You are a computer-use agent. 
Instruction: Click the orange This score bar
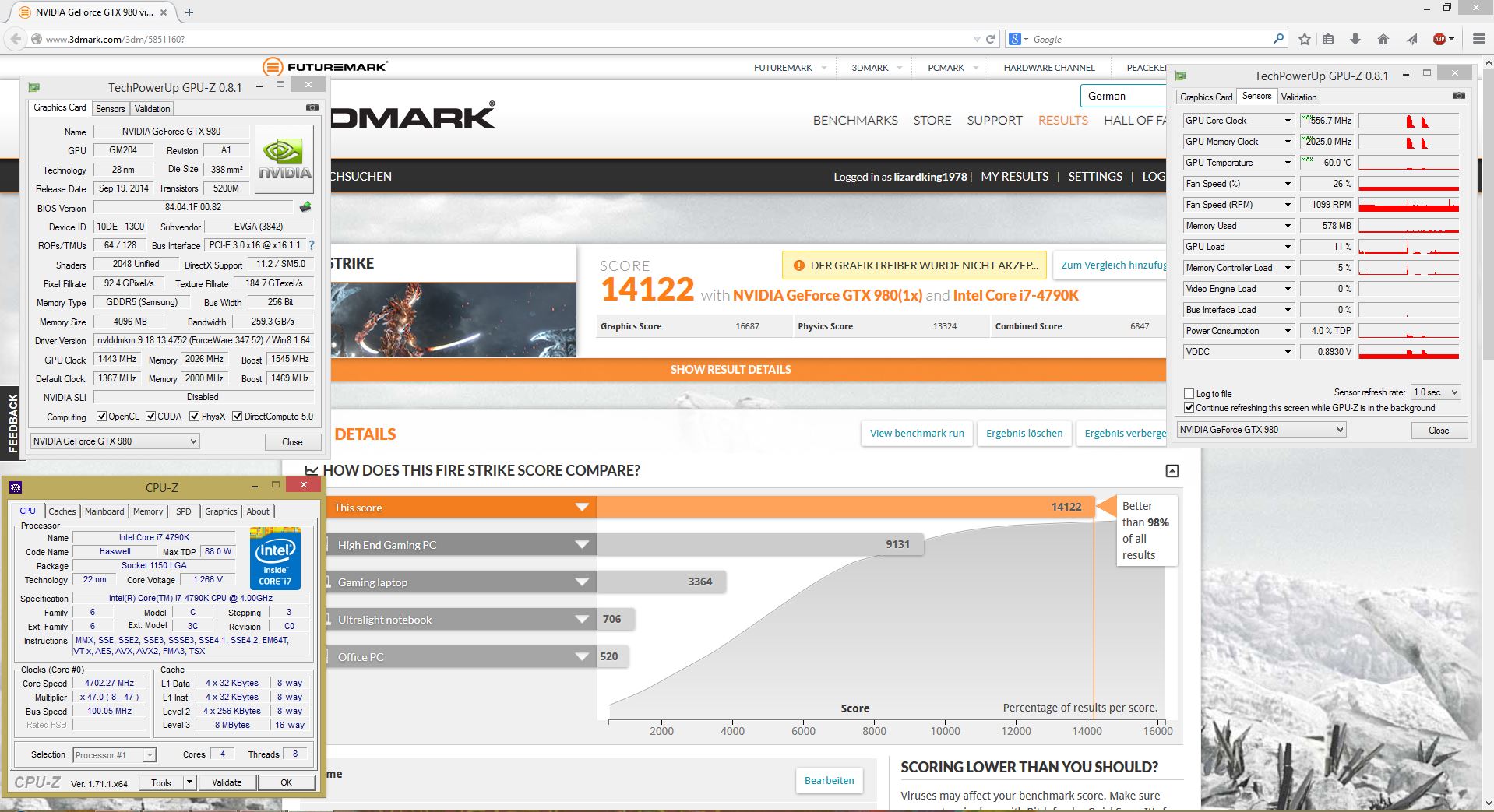point(709,508)
